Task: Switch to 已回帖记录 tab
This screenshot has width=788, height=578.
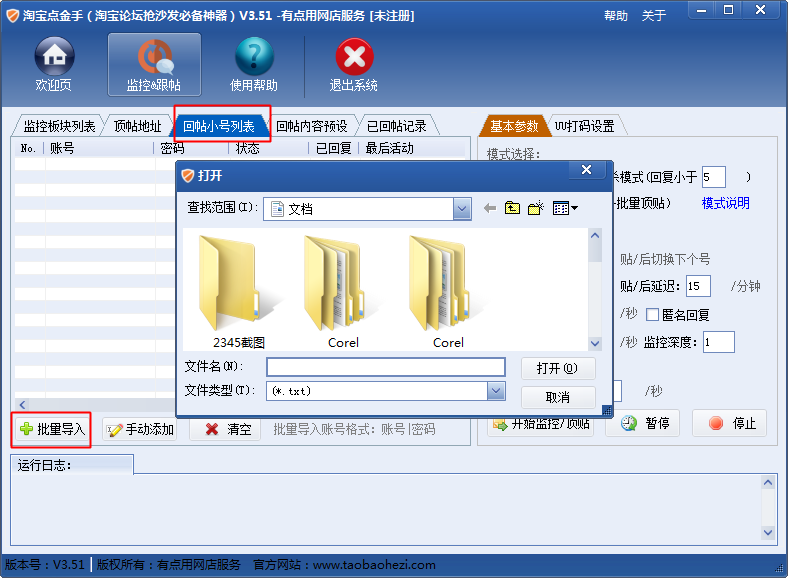Action: click(397, 126)
